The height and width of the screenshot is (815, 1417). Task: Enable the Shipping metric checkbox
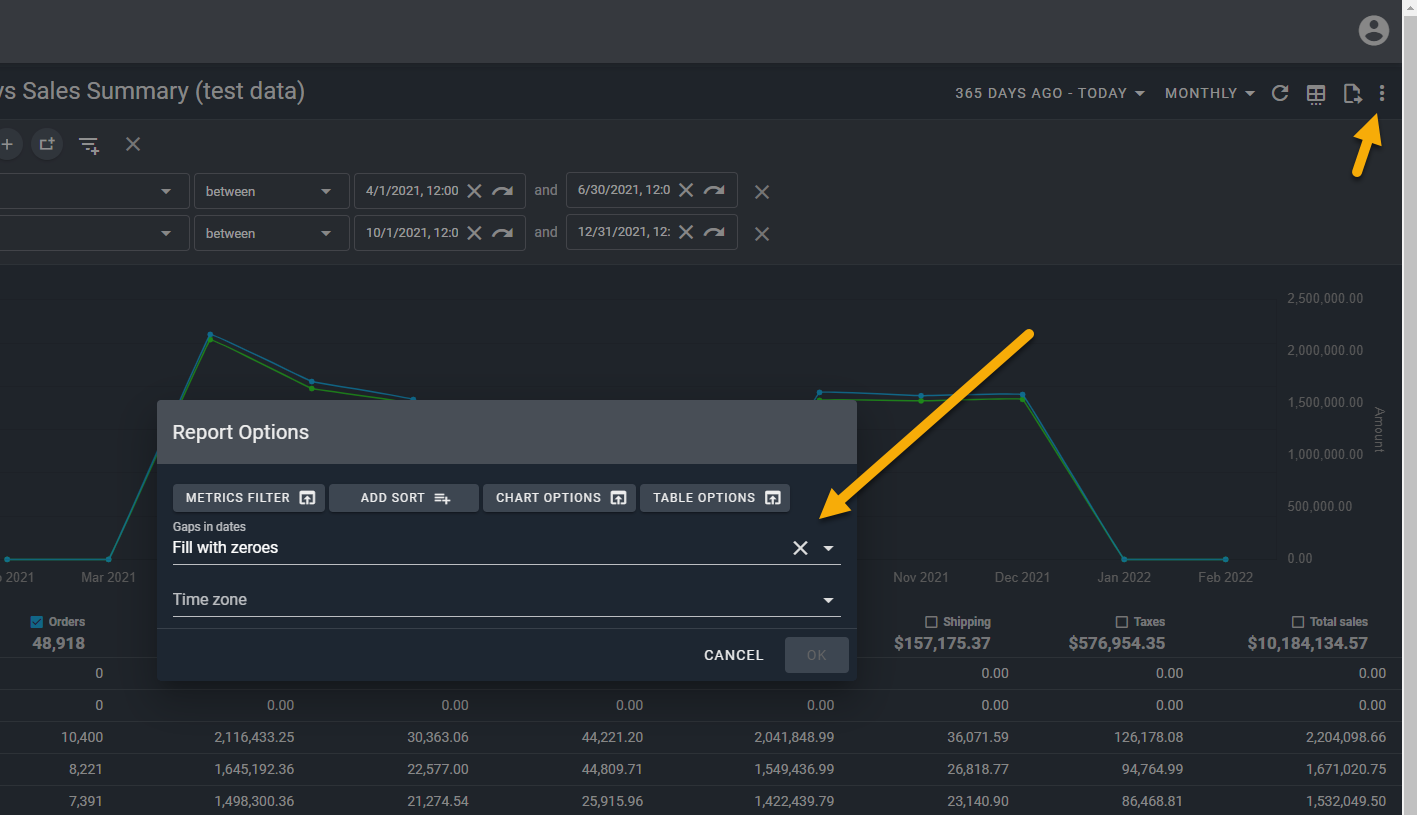pyautogui.click(x=931, y=622)
